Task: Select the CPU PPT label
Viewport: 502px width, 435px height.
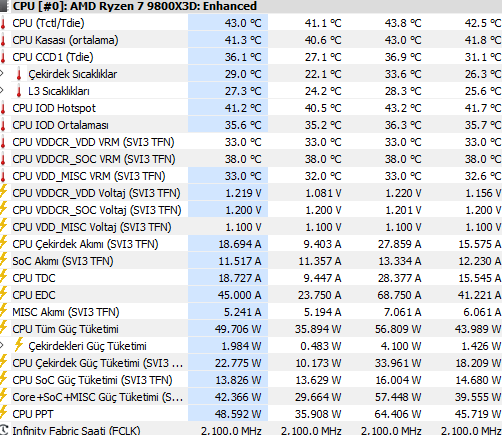Action: pos(33,414)
